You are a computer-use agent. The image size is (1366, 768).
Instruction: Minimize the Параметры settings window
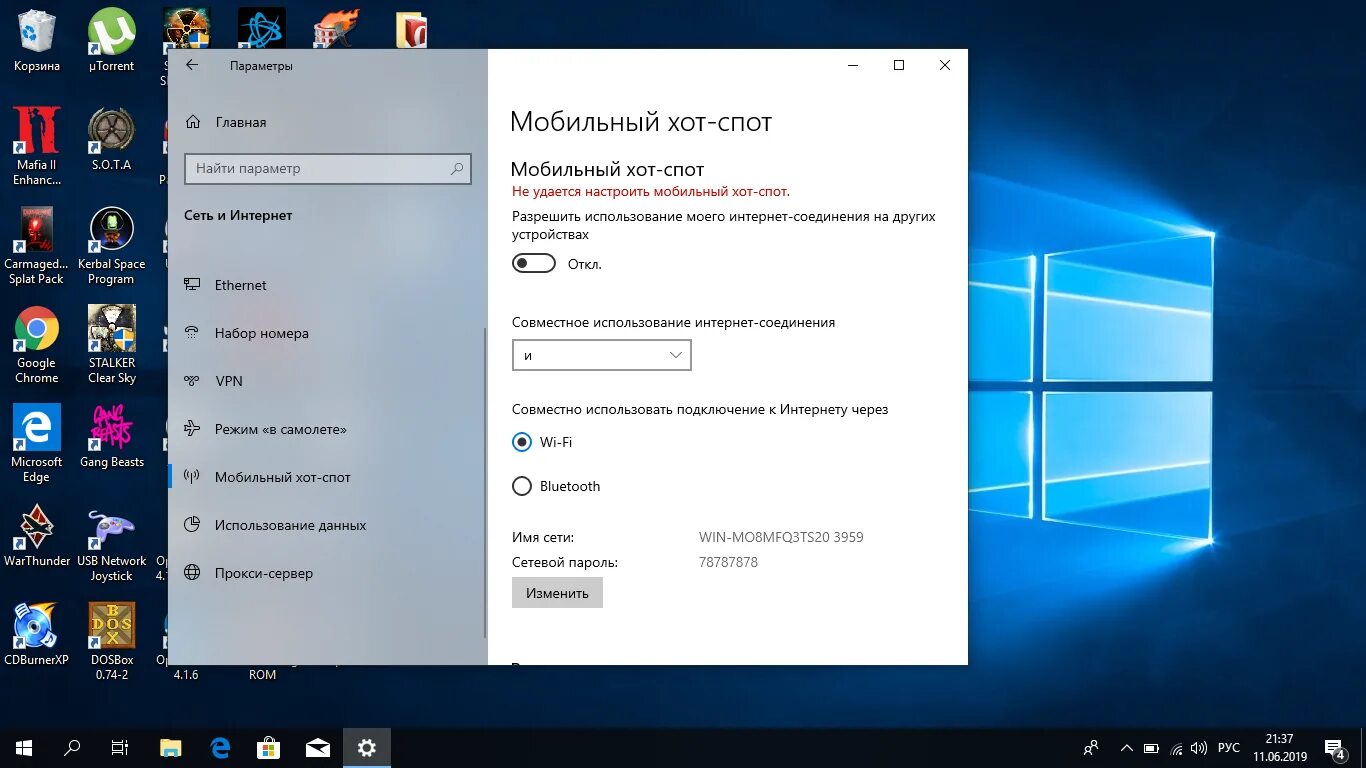tap(853, 65)
